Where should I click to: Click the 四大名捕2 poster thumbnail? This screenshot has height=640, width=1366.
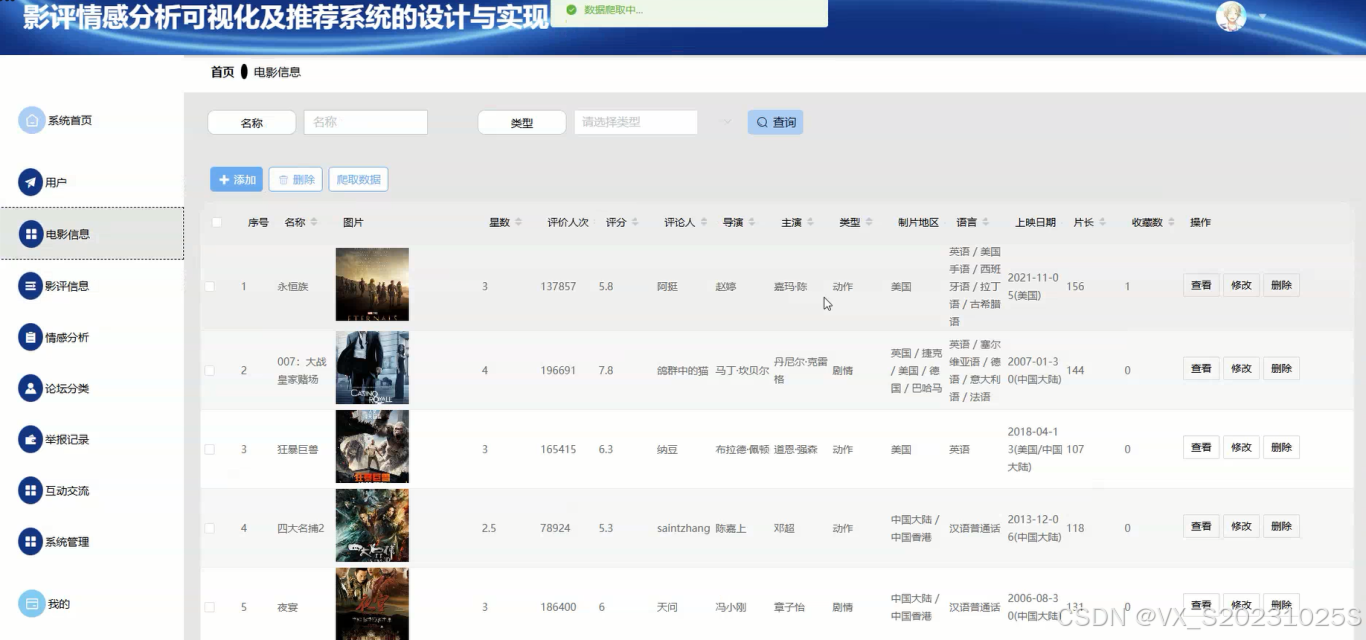(x=372, y=526)
